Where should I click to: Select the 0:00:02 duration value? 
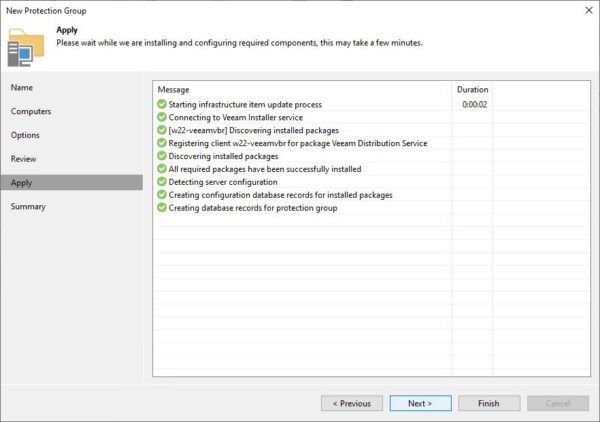[474, 104]
